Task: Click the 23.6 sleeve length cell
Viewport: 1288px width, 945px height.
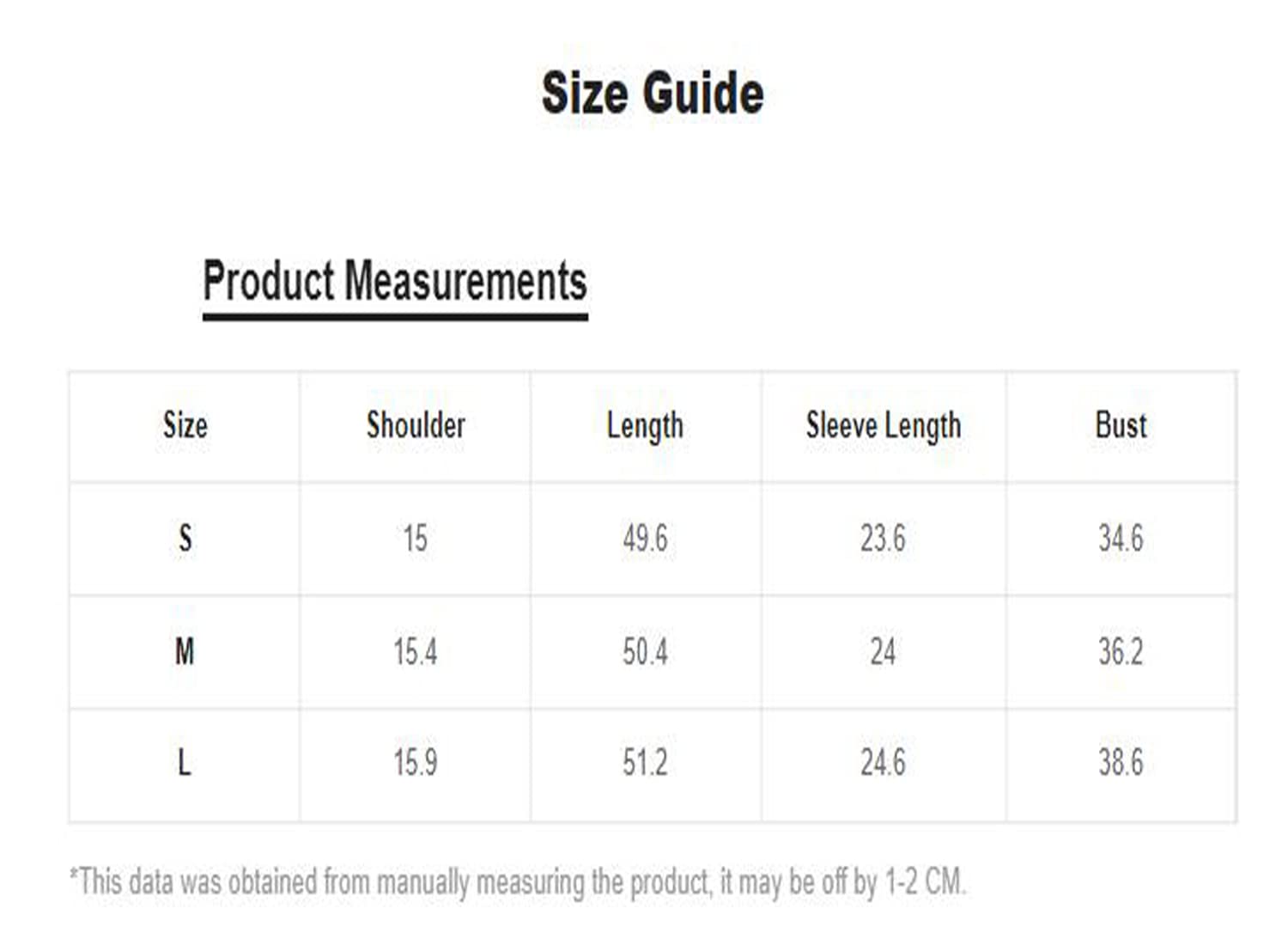Action: click(x=883, y=539)
